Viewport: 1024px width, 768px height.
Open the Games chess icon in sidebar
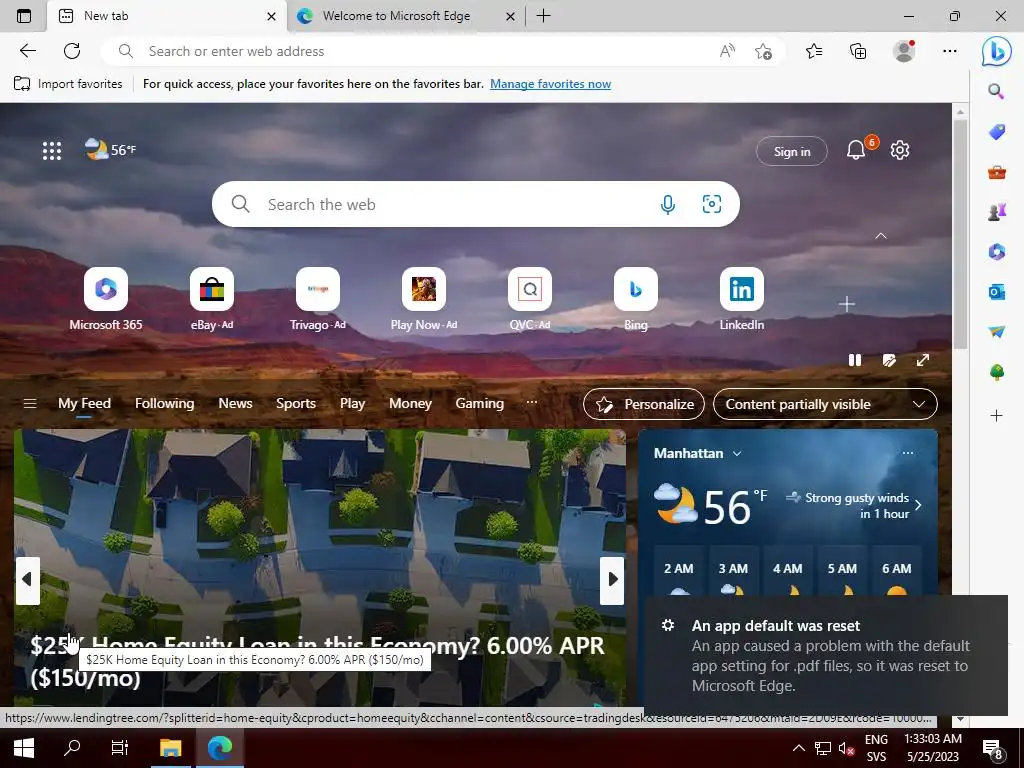pos(997,212)
